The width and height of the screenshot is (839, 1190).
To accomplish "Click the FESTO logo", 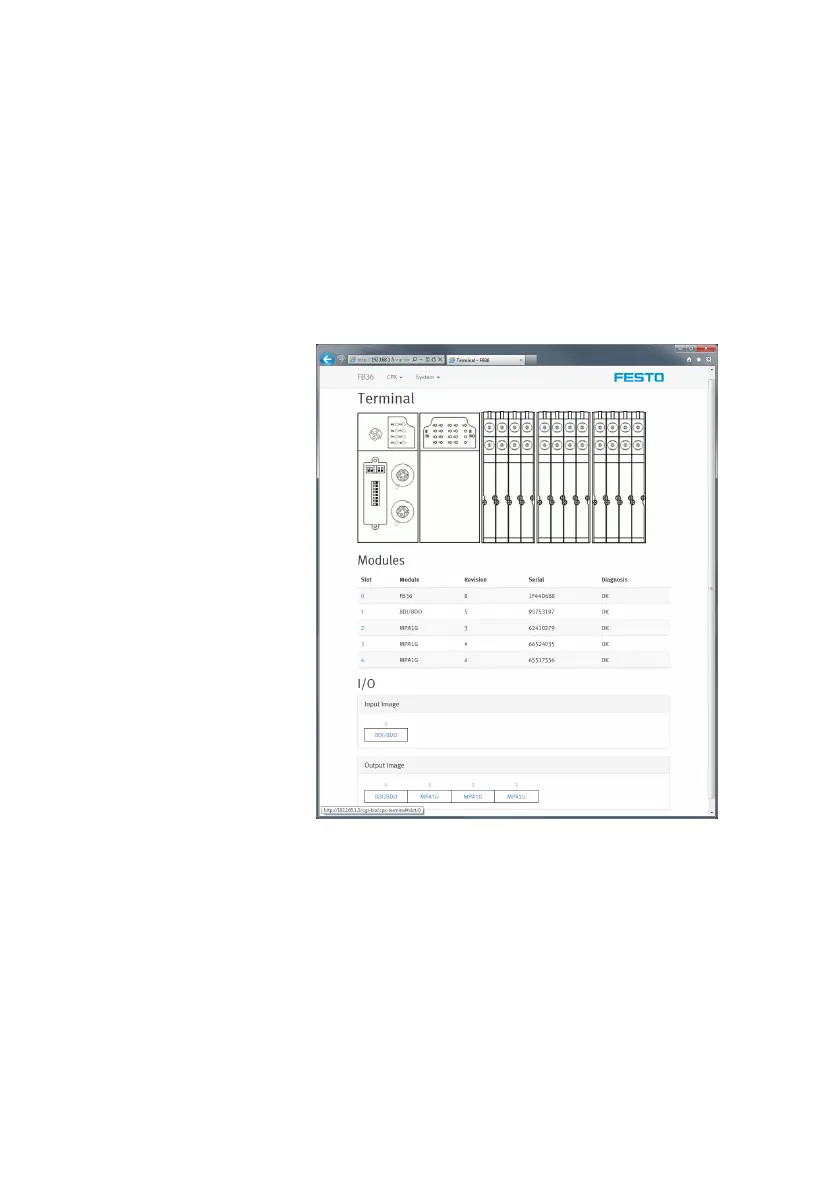I will click(x=639, y=377).
